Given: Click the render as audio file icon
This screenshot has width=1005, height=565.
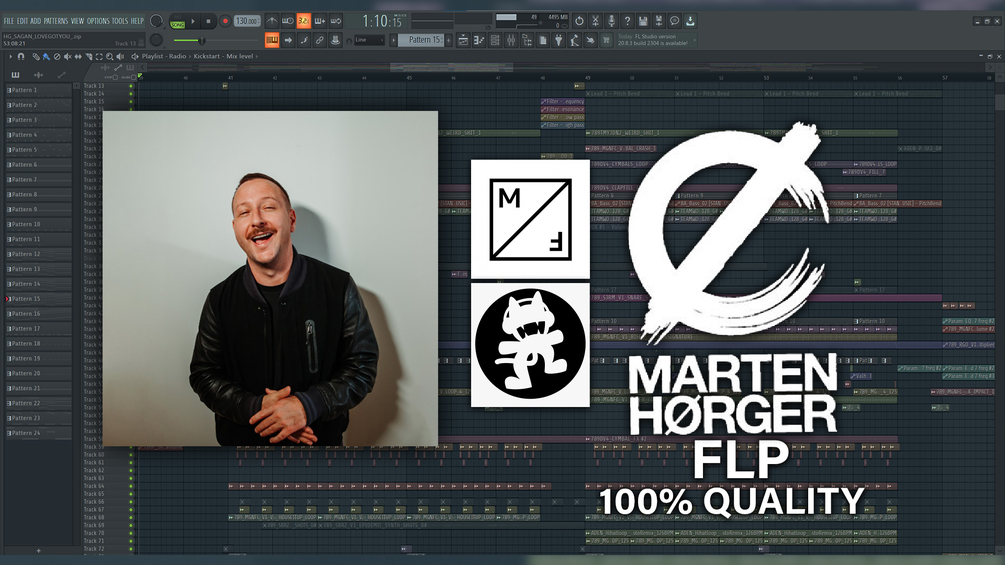Looking at the screenshot, I should coord(660,21).
